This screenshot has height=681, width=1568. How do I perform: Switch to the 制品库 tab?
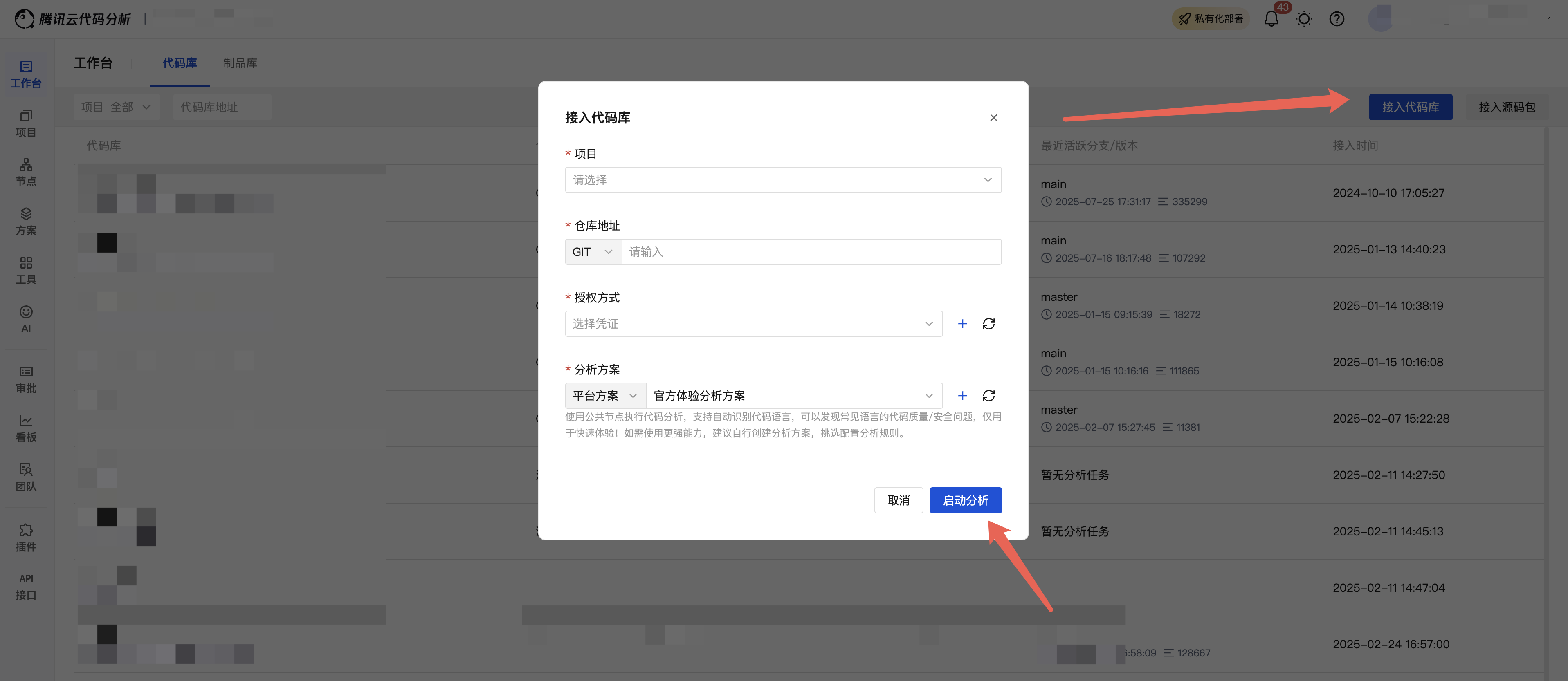click(x=240, y=63)
